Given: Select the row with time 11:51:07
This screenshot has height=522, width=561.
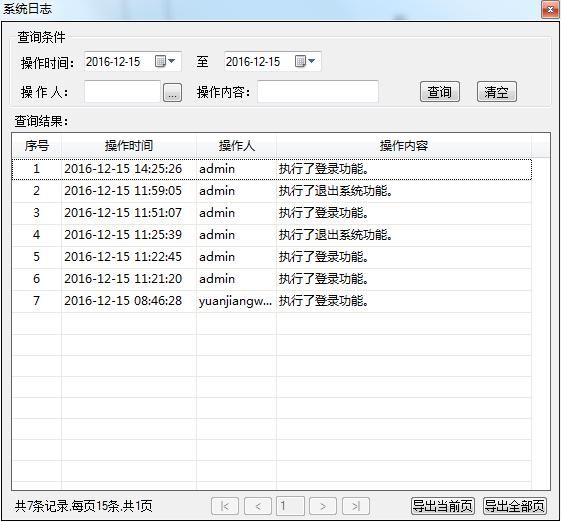Looking at the screenshot, I should click(x=272, y=213).
